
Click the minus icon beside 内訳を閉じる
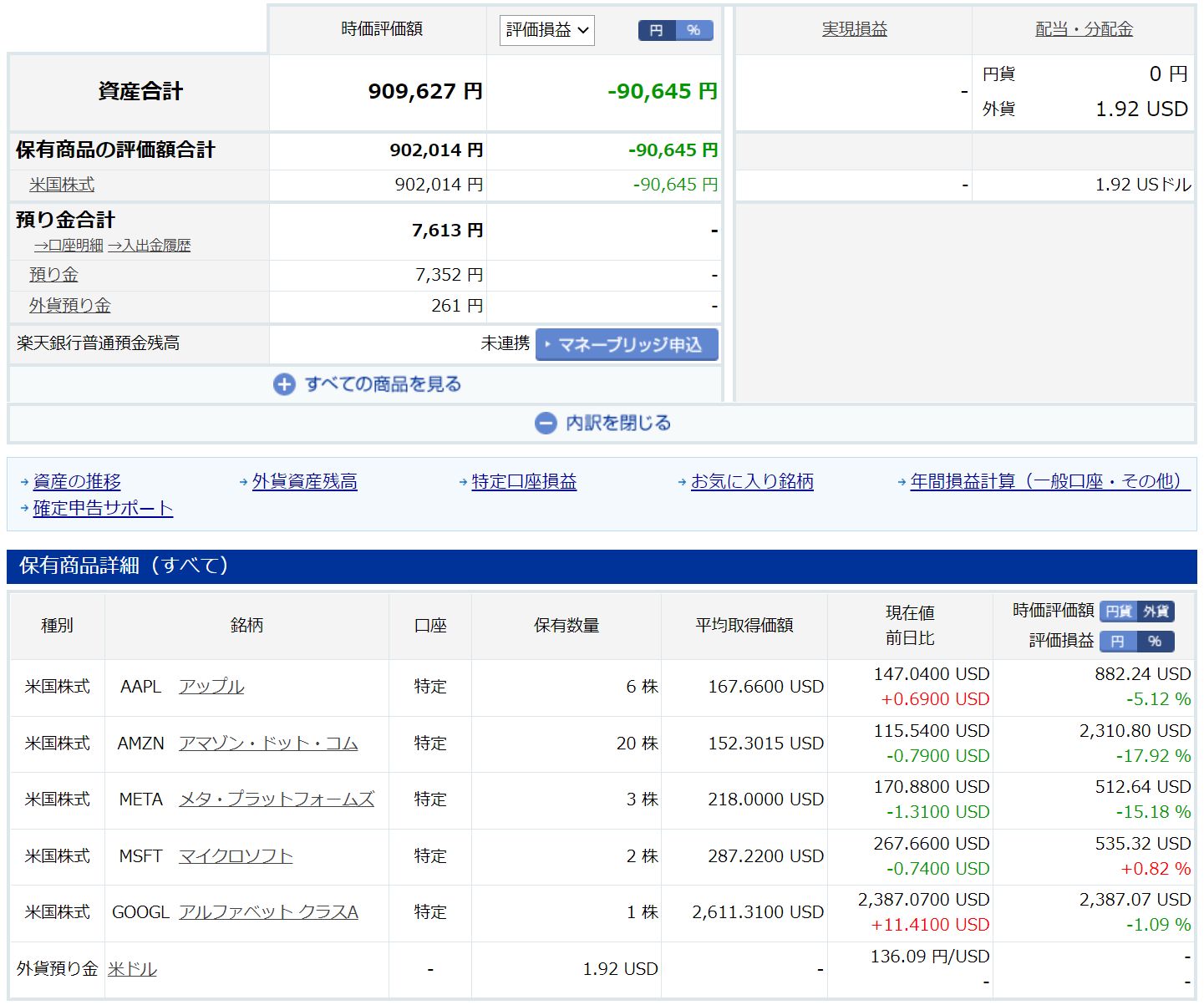click(x=545, y=424)
